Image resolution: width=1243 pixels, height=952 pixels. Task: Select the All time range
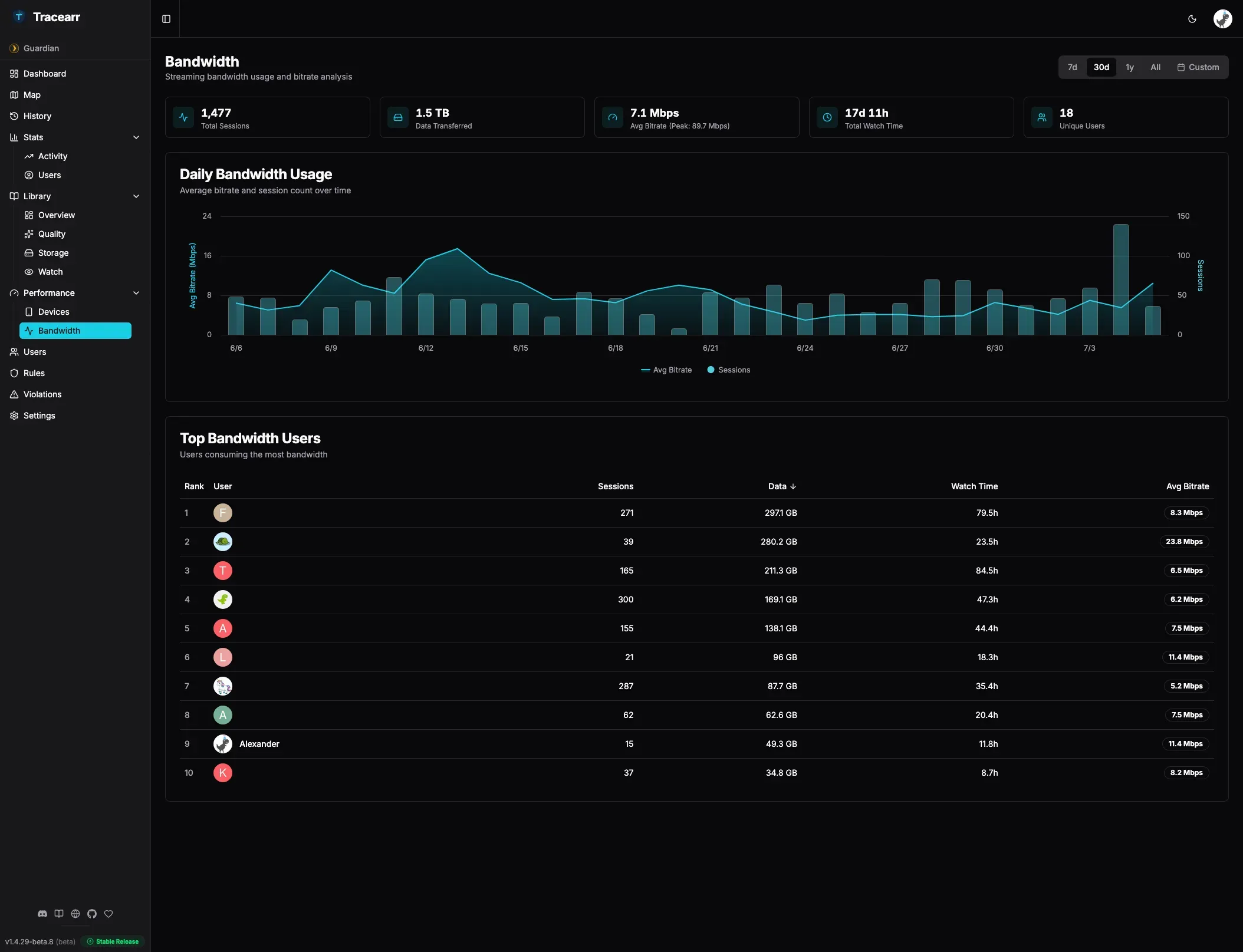[x=1156, y=67]
